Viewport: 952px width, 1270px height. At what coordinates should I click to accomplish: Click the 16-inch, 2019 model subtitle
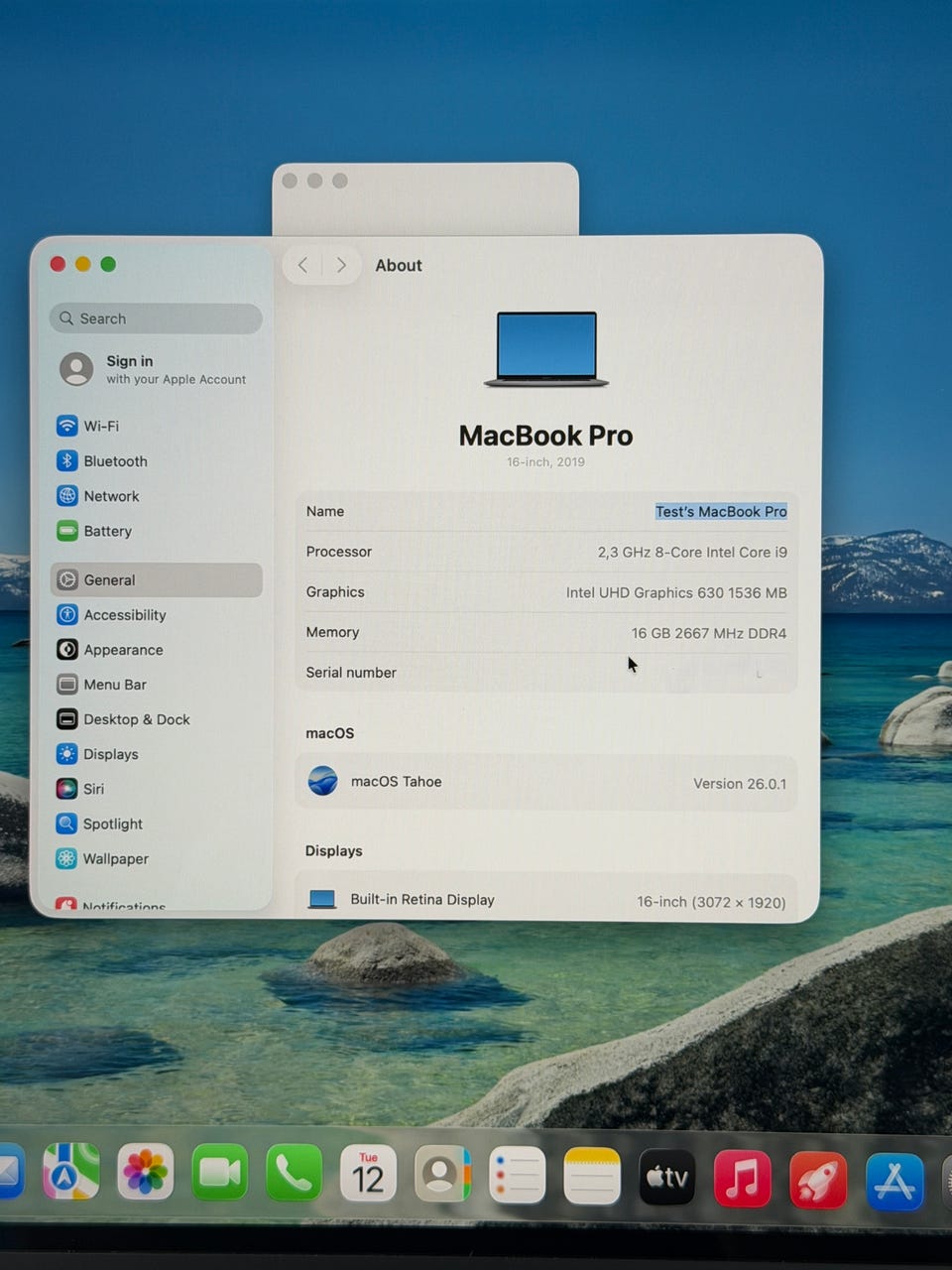click(545, 462)
